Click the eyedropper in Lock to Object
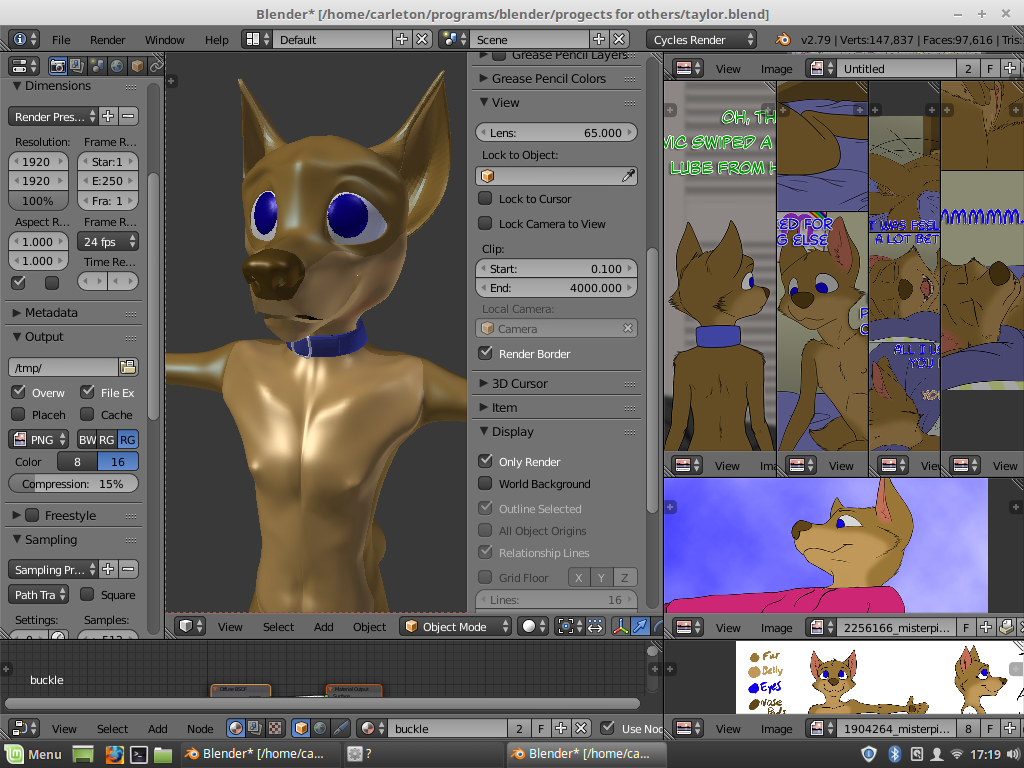The image size is (1024, 768). (628, 176)
